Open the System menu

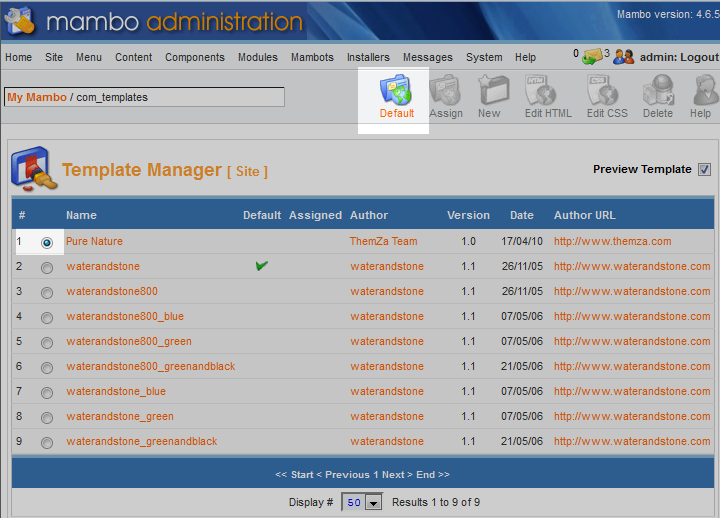point(484,57)
